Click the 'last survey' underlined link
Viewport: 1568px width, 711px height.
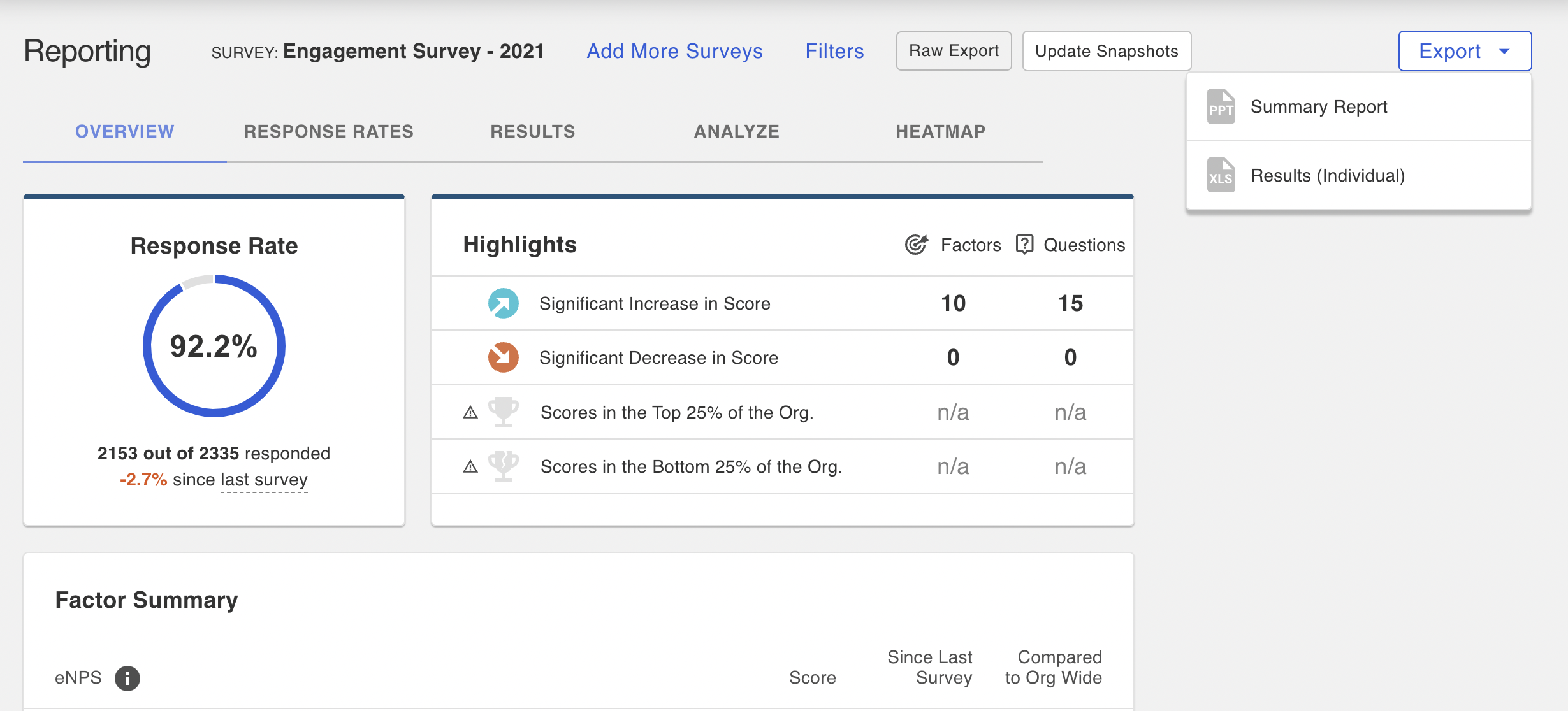[264, 480]
